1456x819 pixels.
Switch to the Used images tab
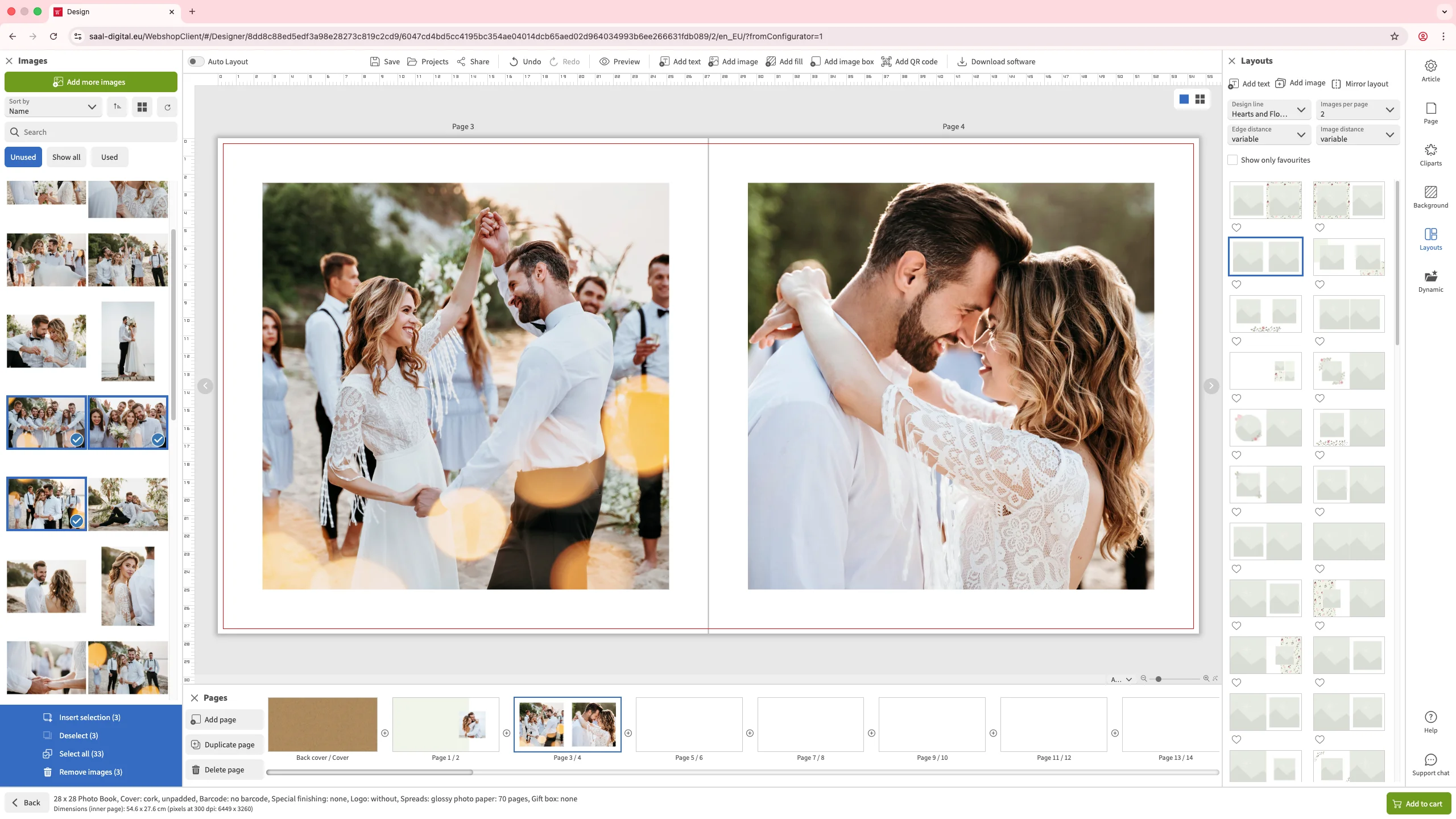[109, 157]
